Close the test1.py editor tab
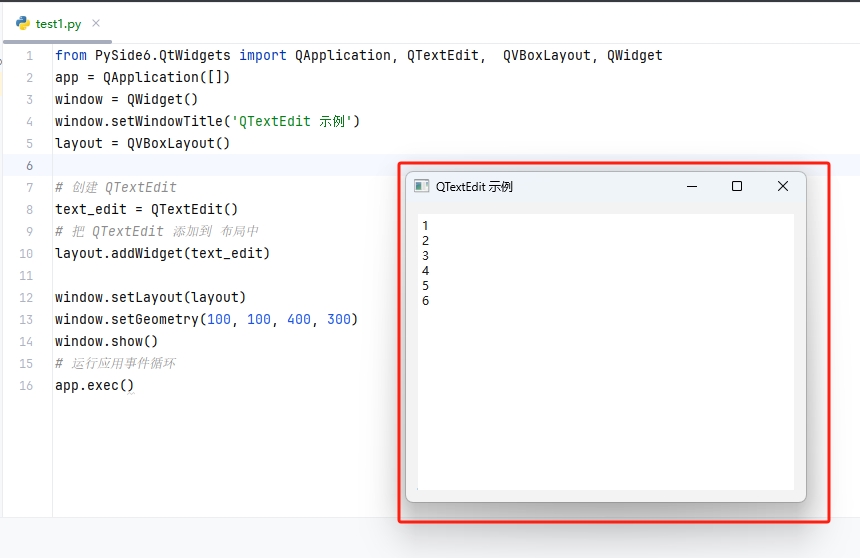This screenshot has height=558, width=860. tap(95, 24)
